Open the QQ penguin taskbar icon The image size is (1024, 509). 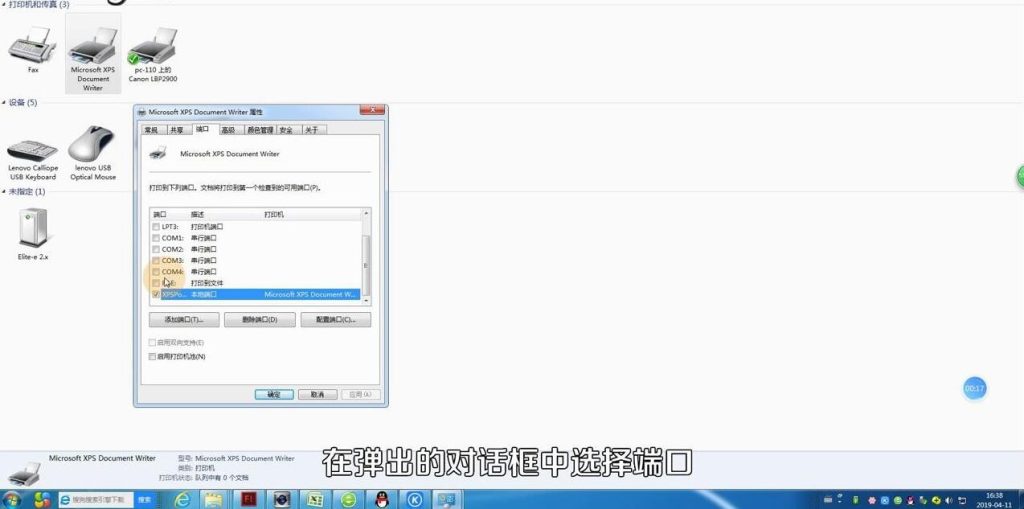coord(380,499)
